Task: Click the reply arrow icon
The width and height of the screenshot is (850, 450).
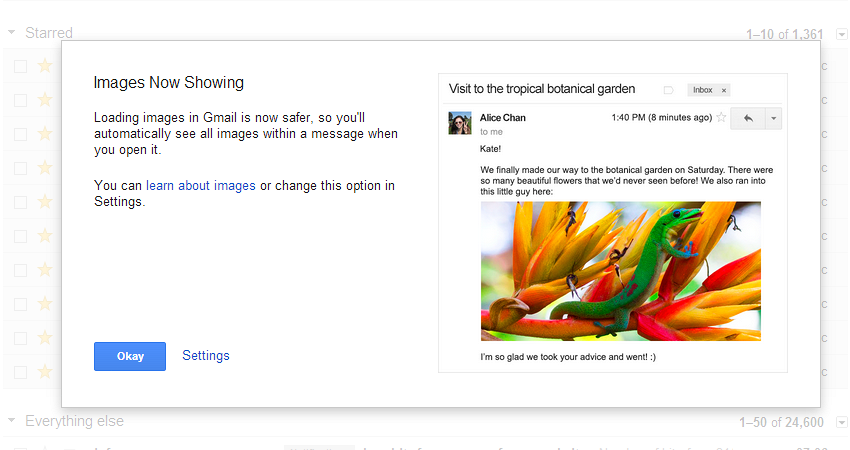Action: (748, 118)
